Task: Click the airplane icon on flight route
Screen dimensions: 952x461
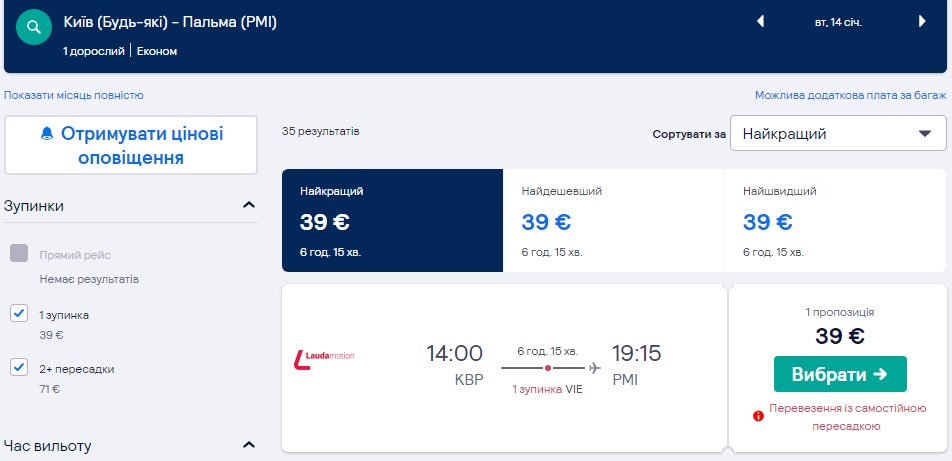Action: click(595, 367)
